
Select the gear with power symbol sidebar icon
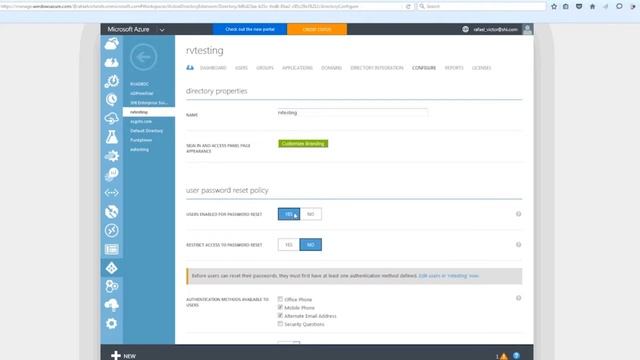click(x=111, y=81)
